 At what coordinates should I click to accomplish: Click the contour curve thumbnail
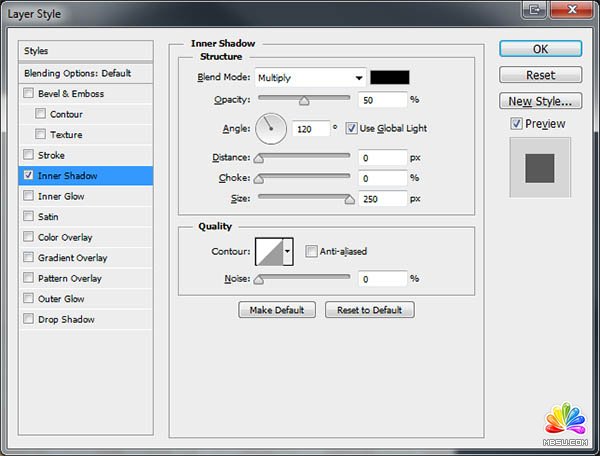click(x=269, y=252)
